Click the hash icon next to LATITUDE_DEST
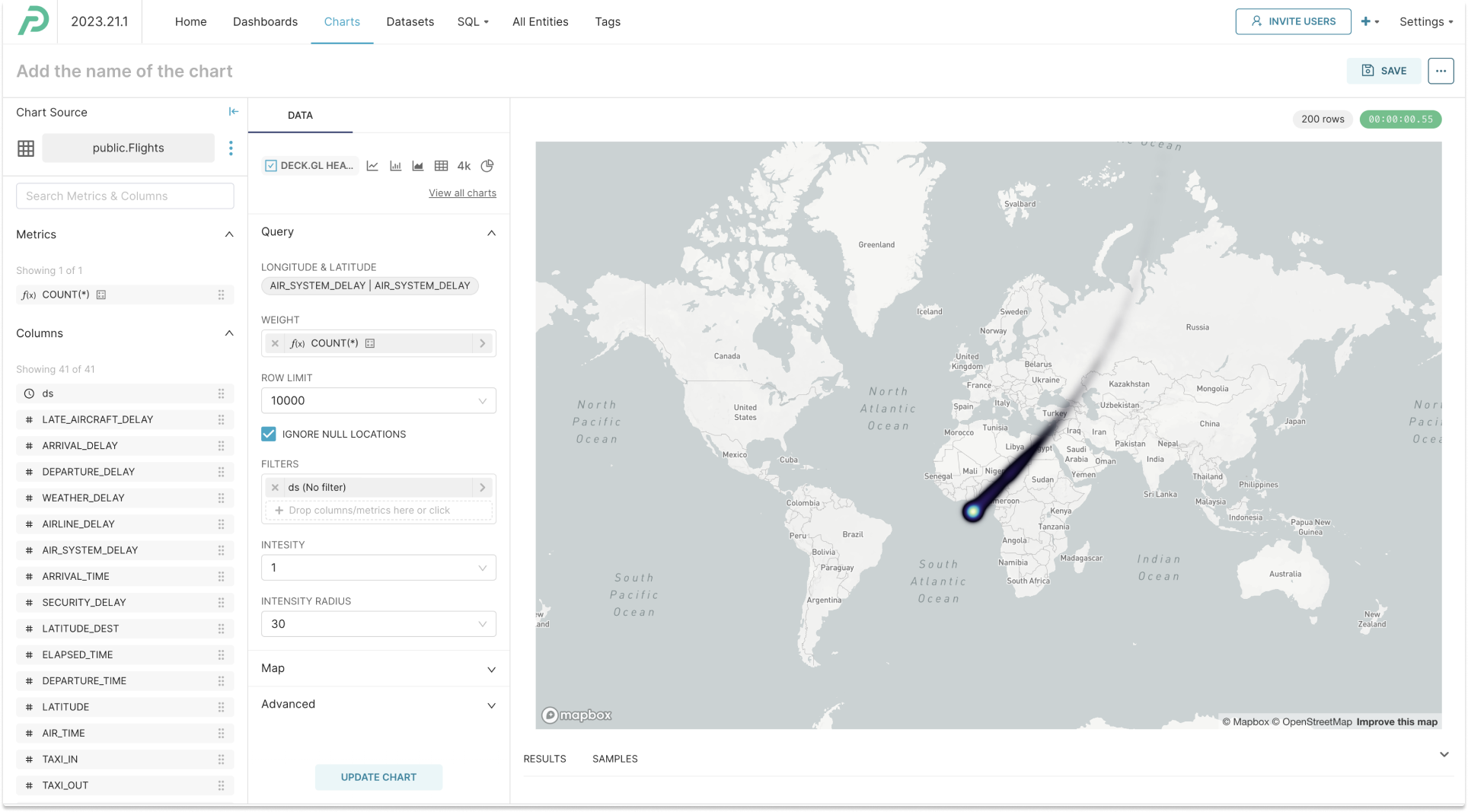The height and width of the screenshot is (812, 1468). point(29,629)
